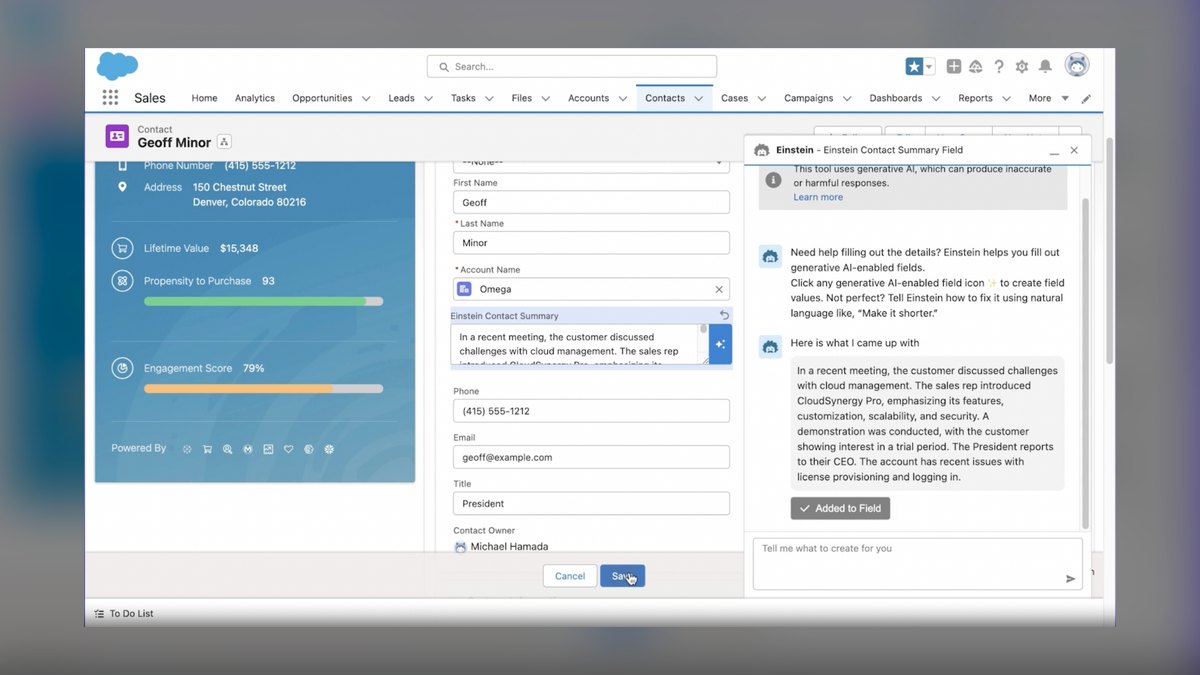Click the Engagement Score pie icon

point(122,368)
